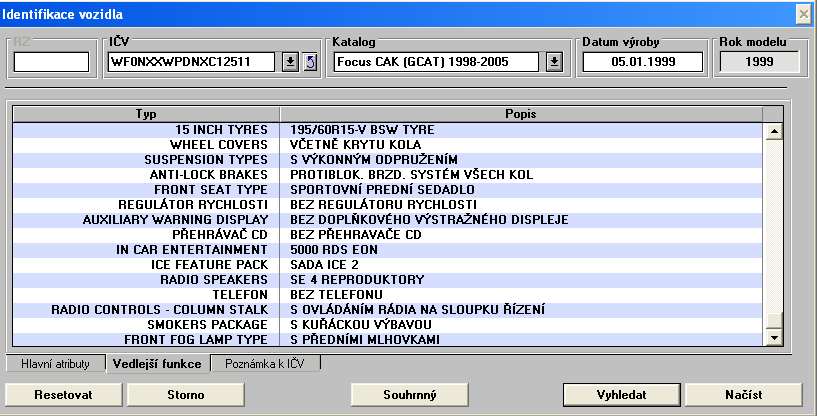
Task: Click the Typ column header
Action: point(146,114)
